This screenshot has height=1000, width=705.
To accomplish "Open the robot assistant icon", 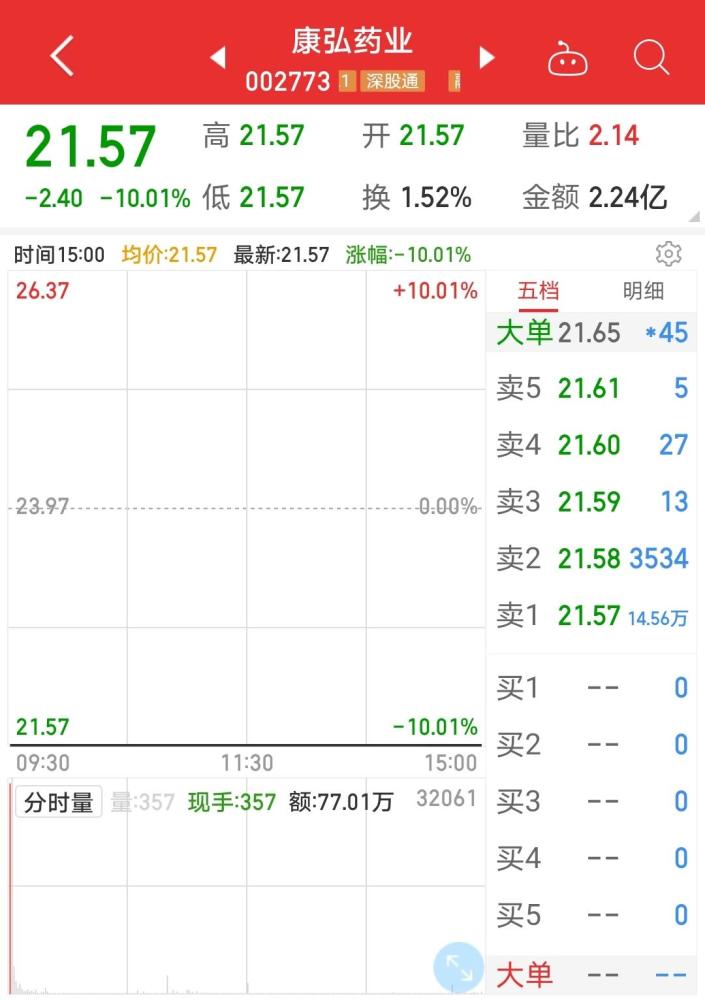I will pyautogui.click(x=567, y=59).
